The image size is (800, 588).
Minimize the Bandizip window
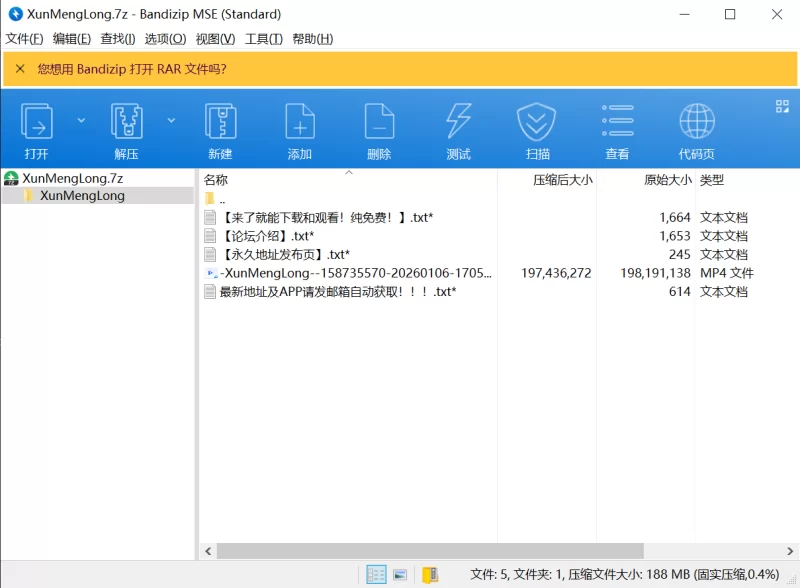pyautogui.click(x=684, y=14)
